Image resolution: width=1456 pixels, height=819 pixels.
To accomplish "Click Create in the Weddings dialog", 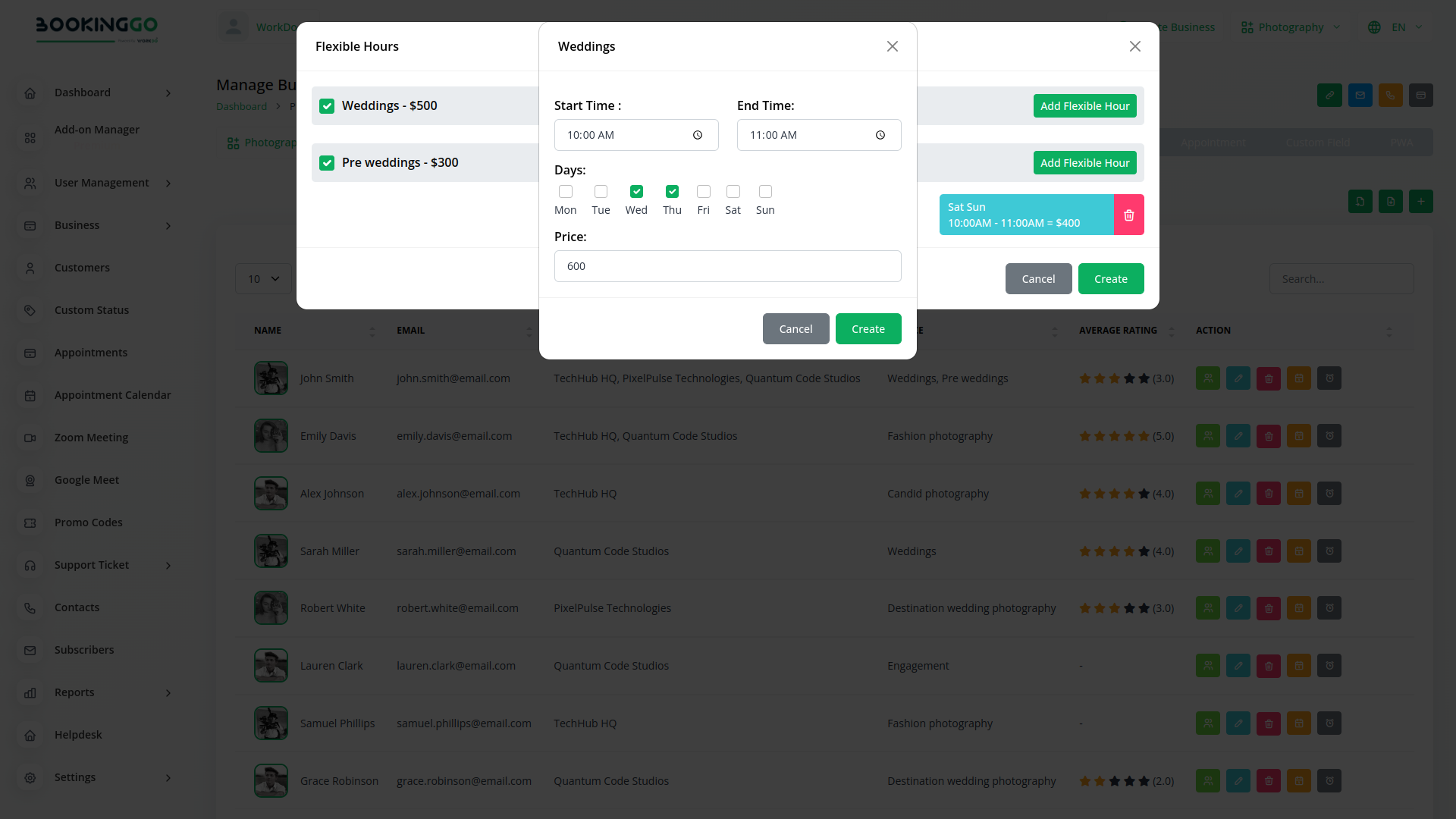I will (x=868, y=329).
